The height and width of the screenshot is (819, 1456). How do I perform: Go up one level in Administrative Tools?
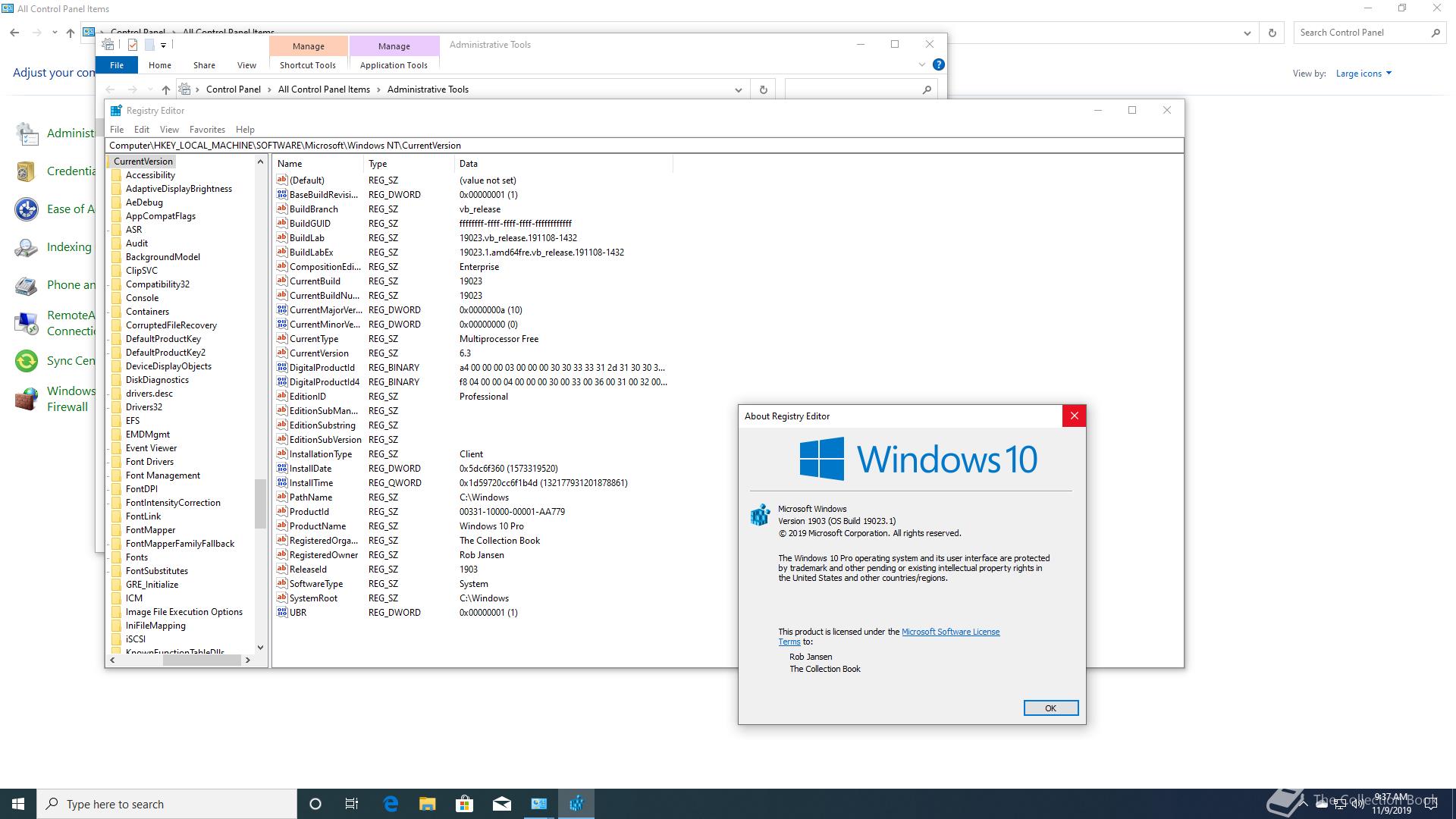[165, 89]
